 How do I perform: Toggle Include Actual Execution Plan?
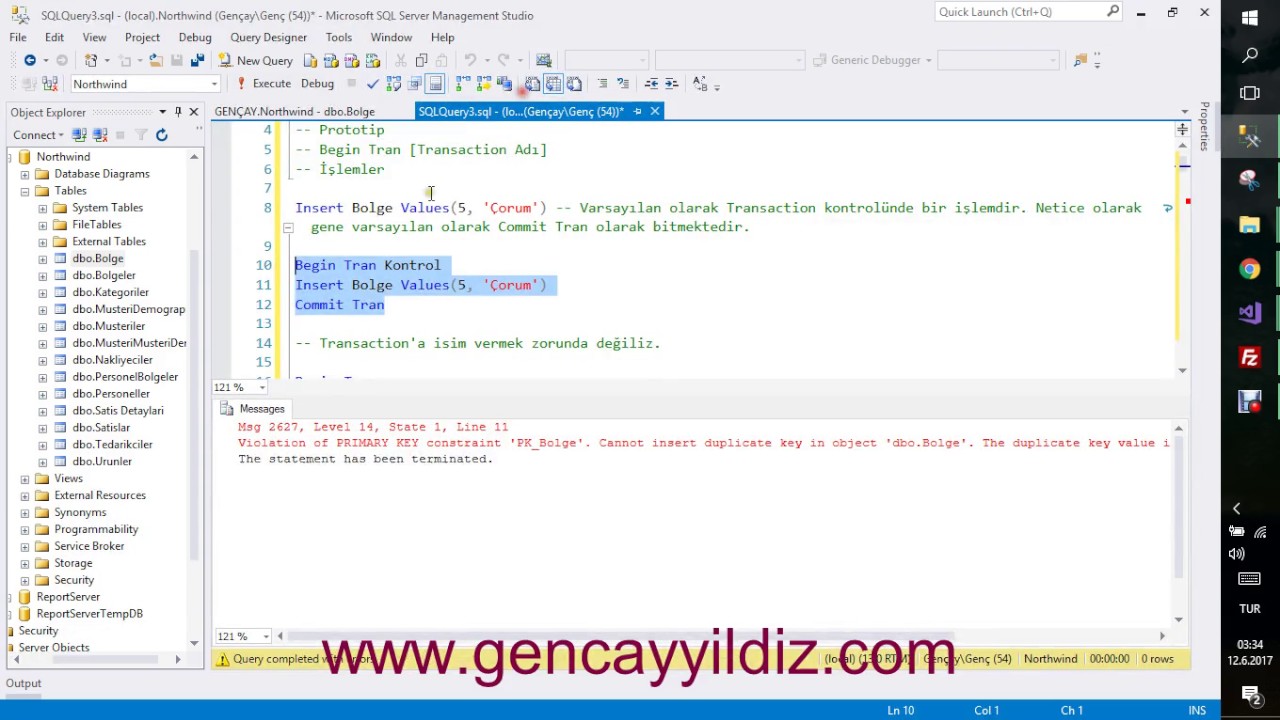[463, 84]
